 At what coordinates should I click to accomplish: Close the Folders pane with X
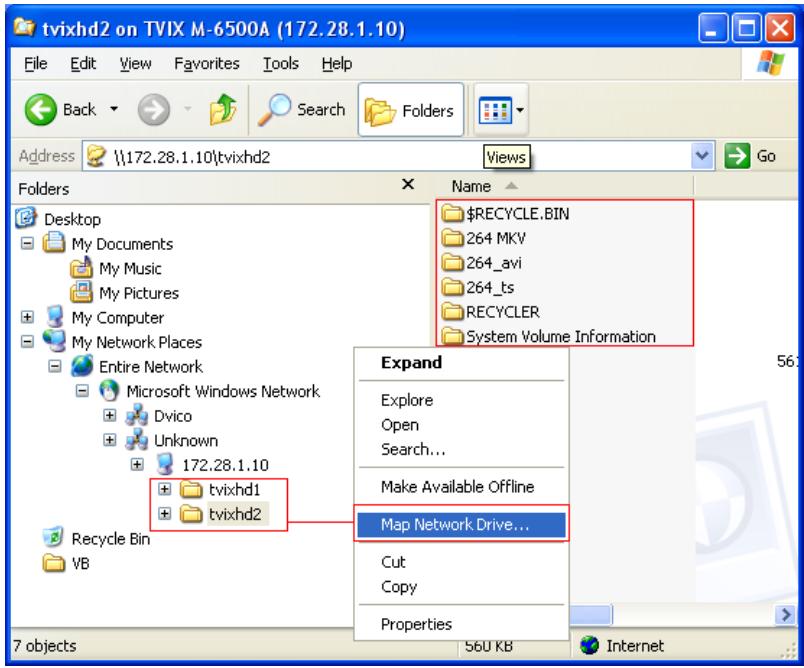tap(408, 184)
